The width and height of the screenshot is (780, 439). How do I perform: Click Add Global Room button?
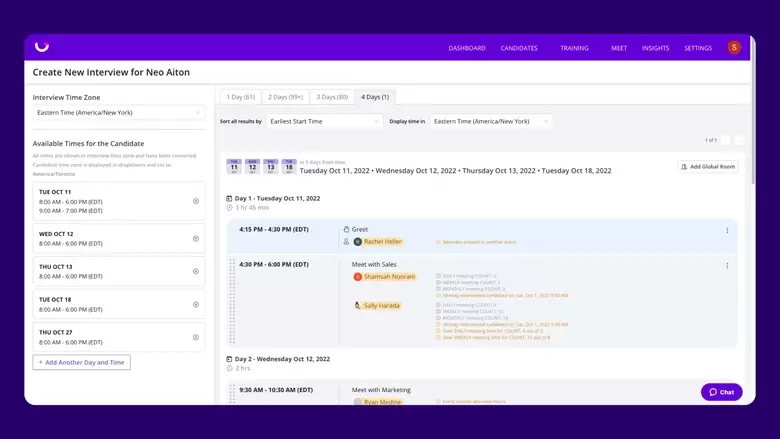pos(708,167)
